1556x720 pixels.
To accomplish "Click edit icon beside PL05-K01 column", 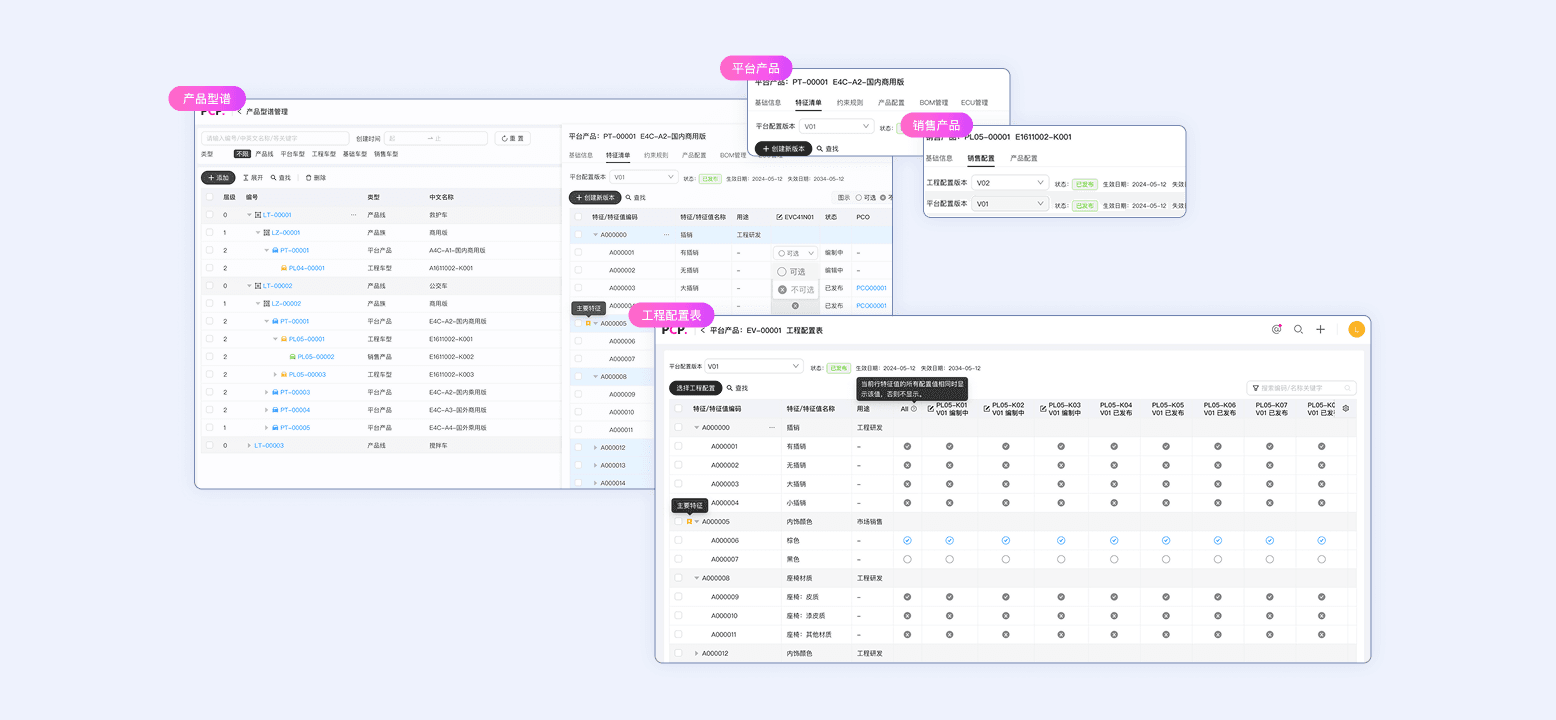I will pos(931,408).
